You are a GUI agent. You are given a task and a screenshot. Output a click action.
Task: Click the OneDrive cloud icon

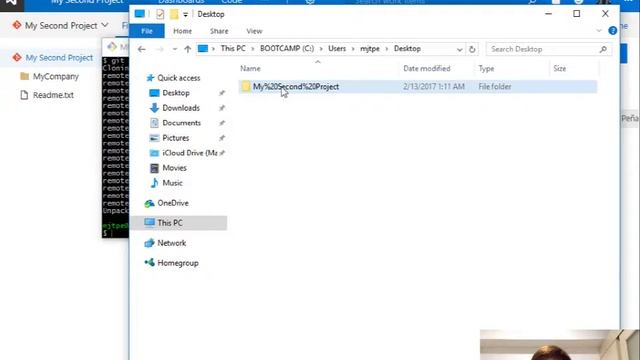(149, 203)
